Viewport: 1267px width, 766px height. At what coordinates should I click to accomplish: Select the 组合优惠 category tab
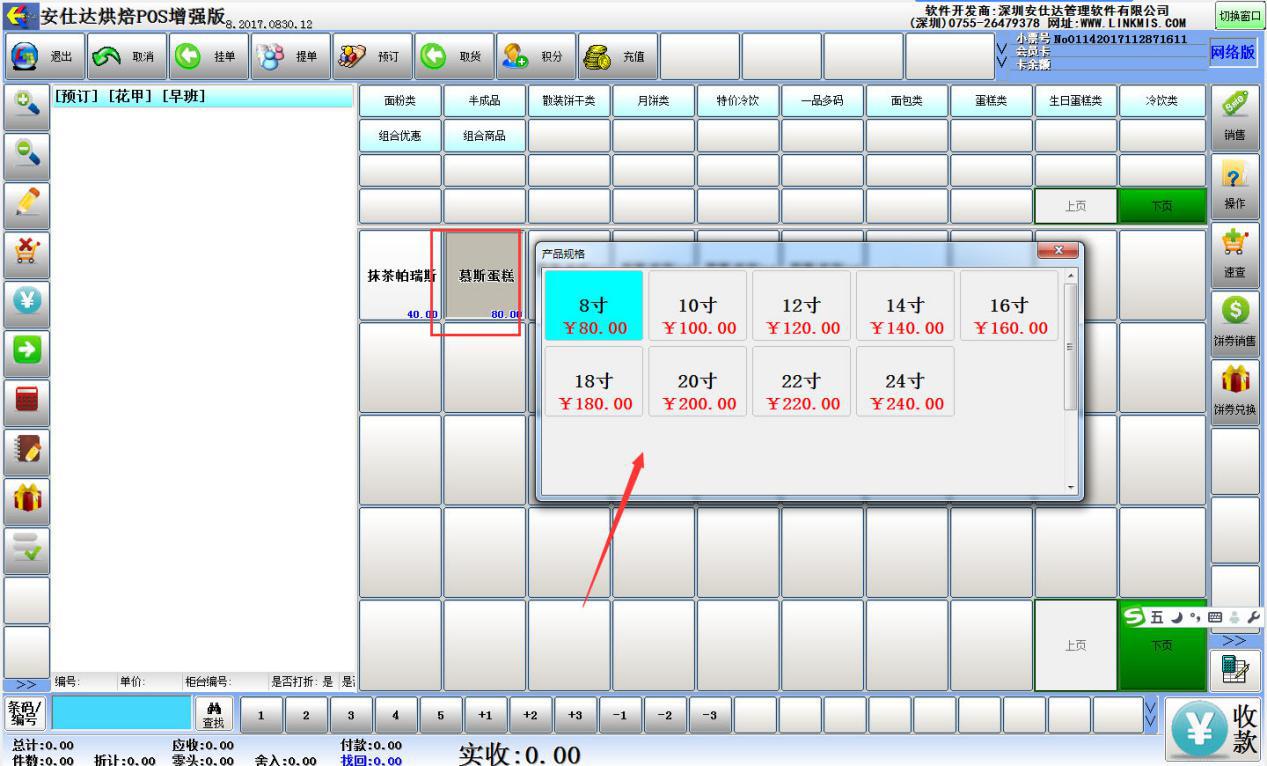coord(400,135)
